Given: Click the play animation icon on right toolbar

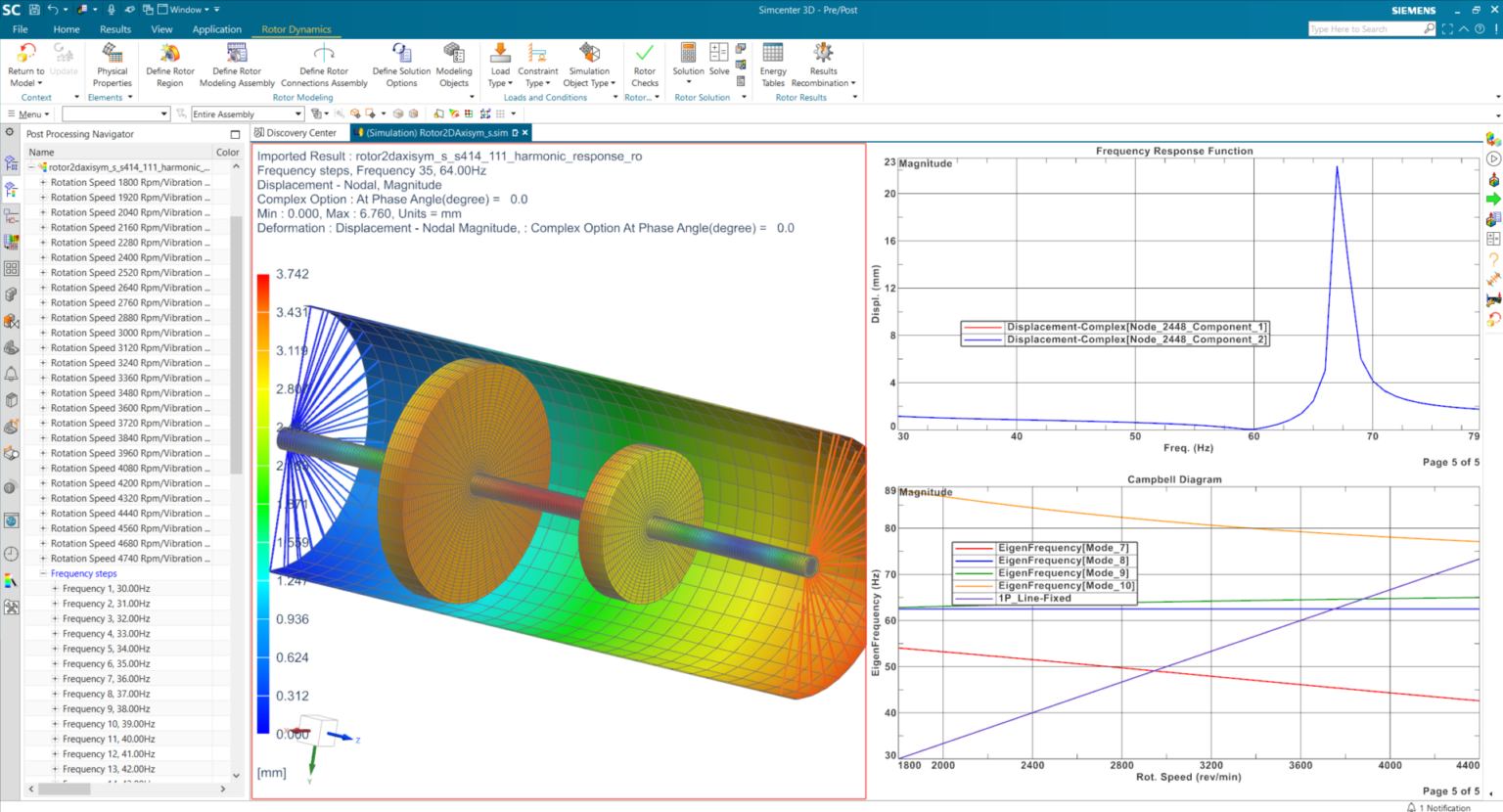Looking at the screenshot, I should tap(1493, 158).
